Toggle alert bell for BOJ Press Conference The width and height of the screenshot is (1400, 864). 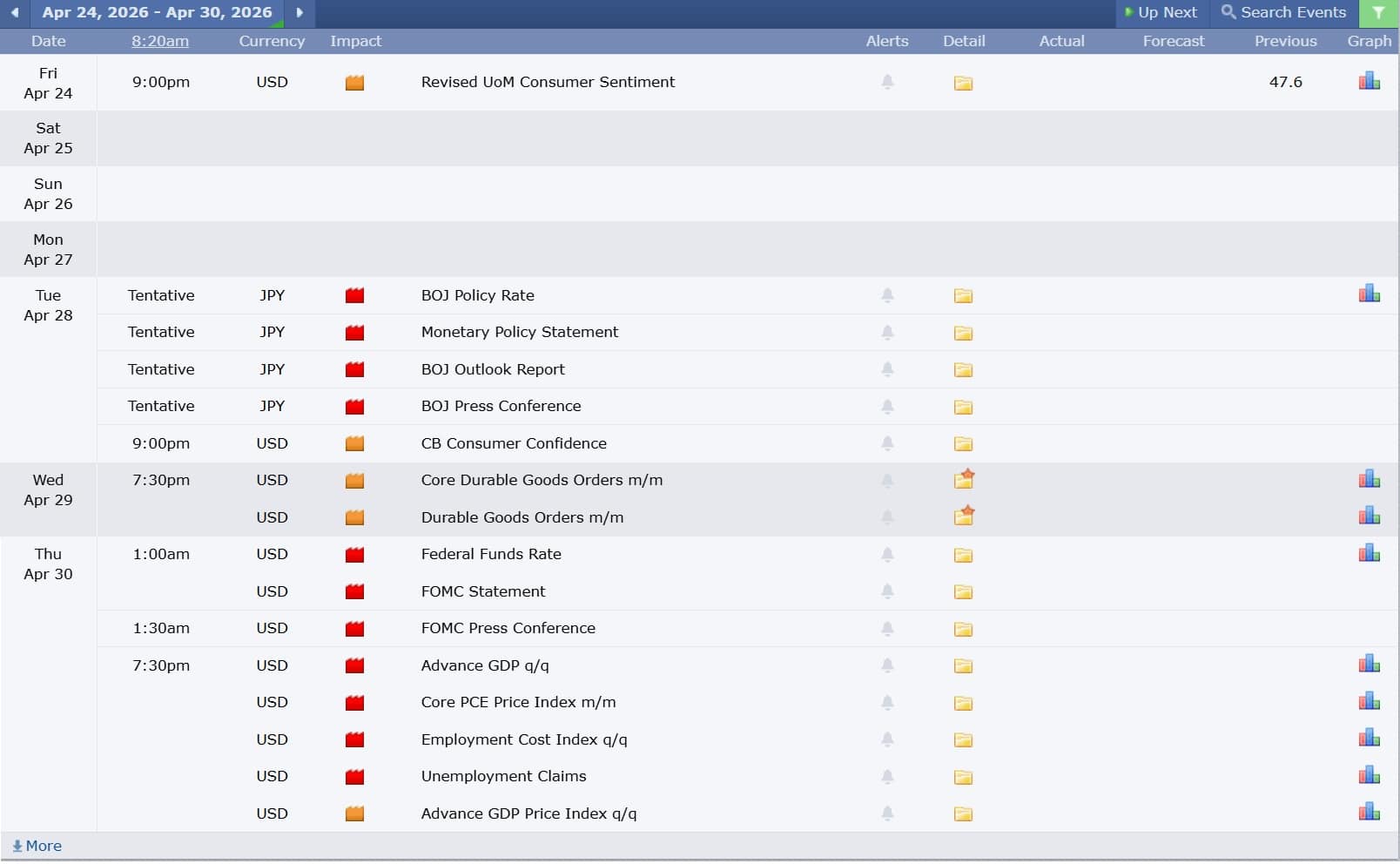(887, 407)
